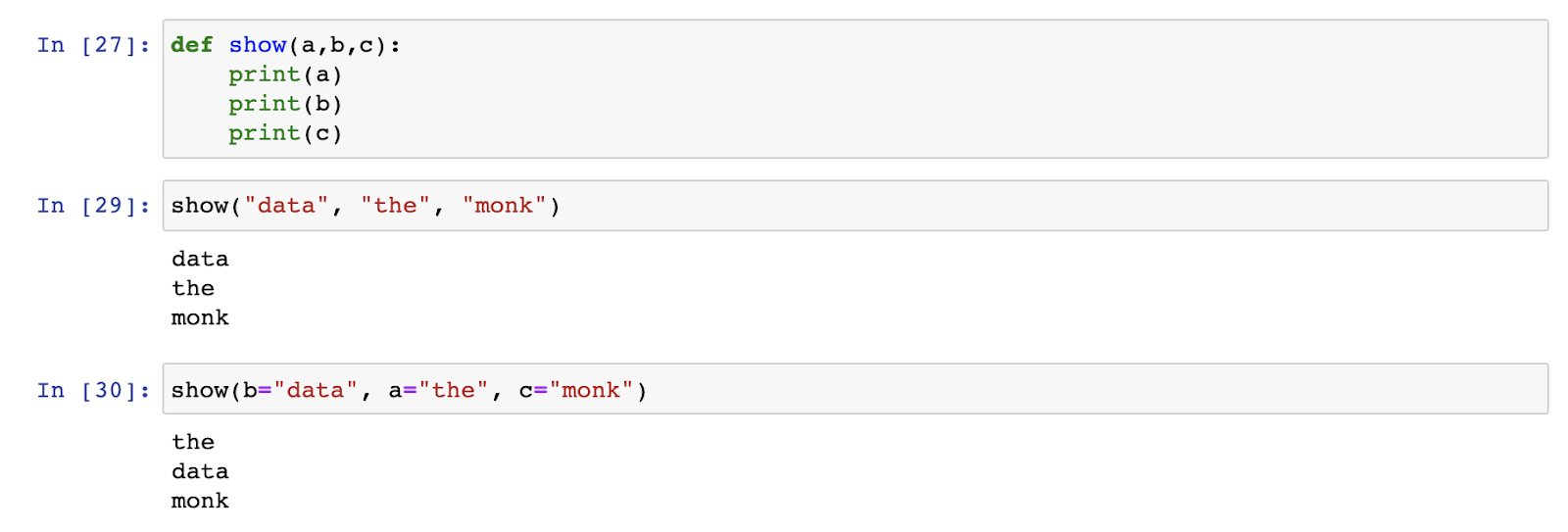Place cursor on print(b) line
The image size is (1568, 532).
click(285, 104)
